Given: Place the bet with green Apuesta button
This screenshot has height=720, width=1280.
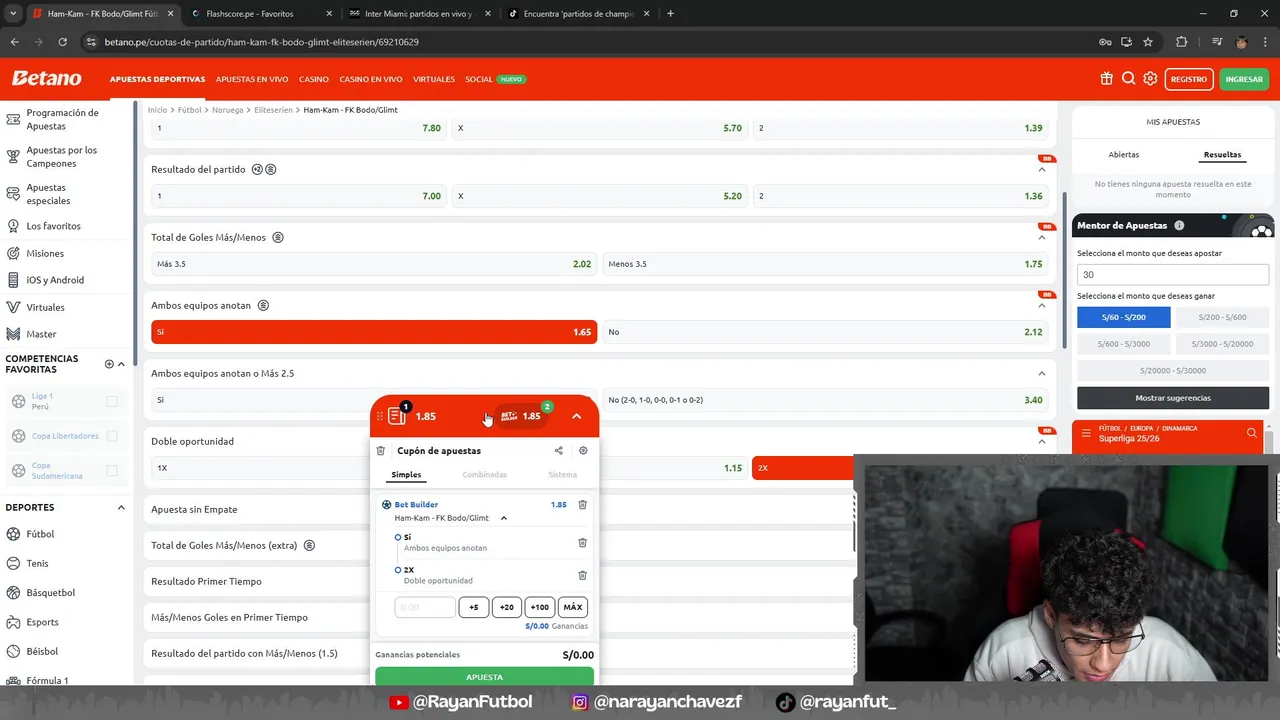Looking at the screenshot, I should [484, 677].
